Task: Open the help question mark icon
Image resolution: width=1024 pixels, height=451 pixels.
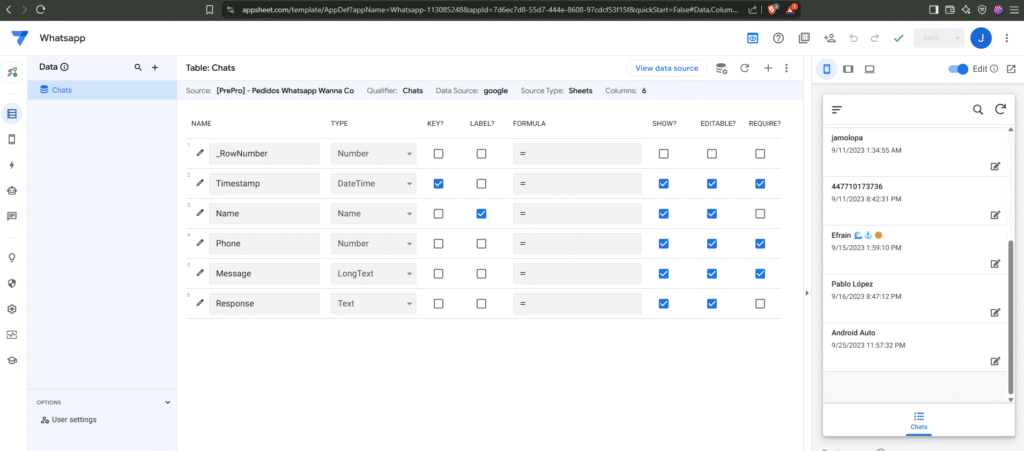Action: coord(778,39)
